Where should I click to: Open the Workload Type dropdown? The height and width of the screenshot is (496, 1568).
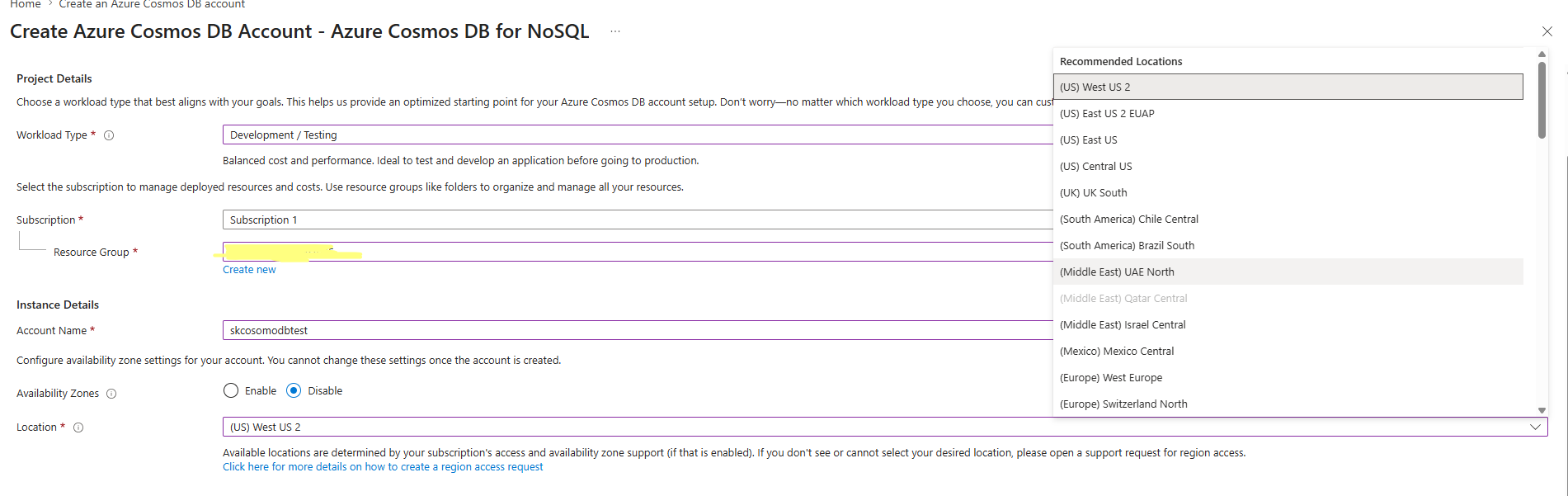(x=638, y=135)
